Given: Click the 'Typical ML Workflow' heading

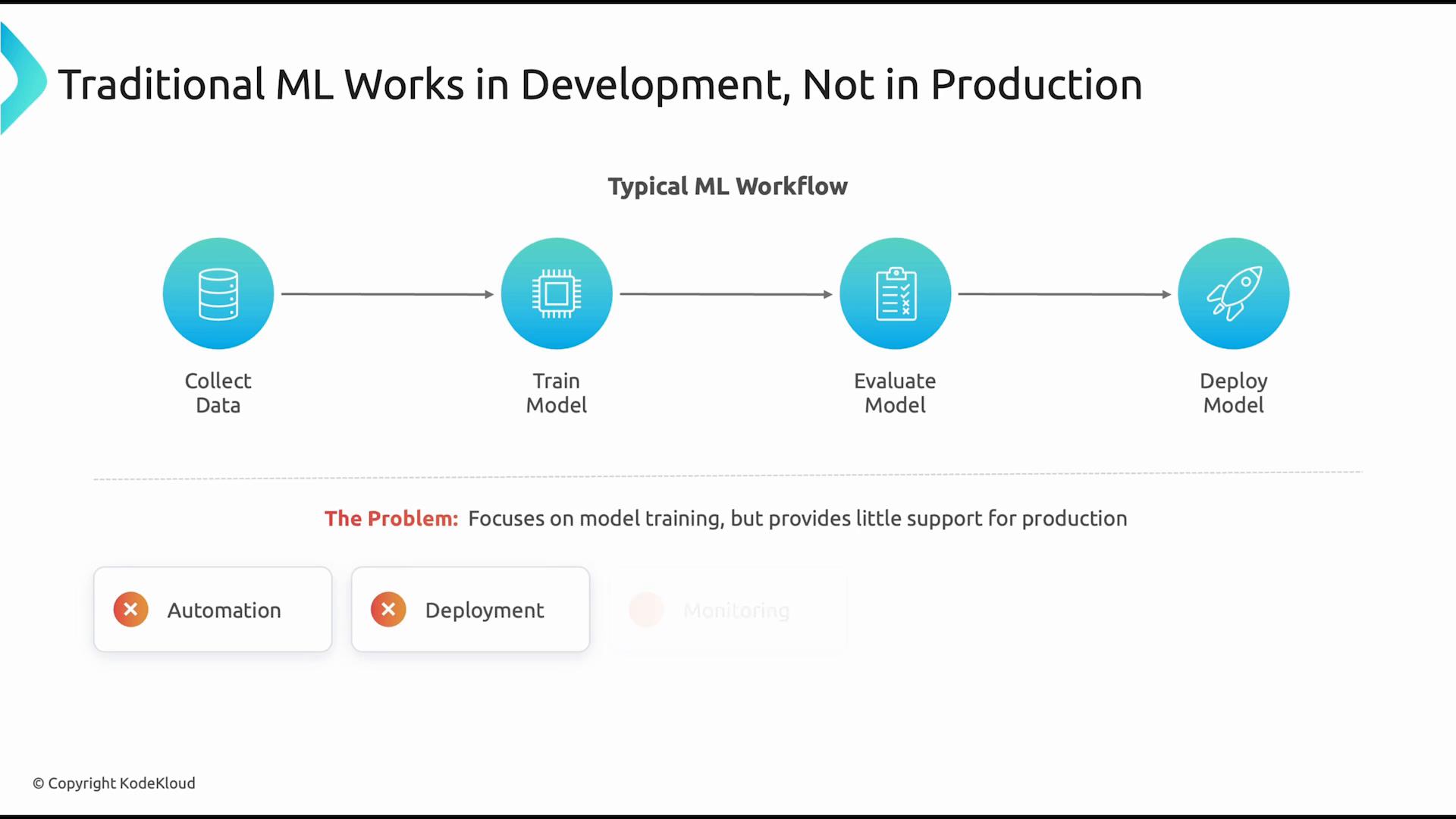Looking at the screenshot, I should pos(728,187).
